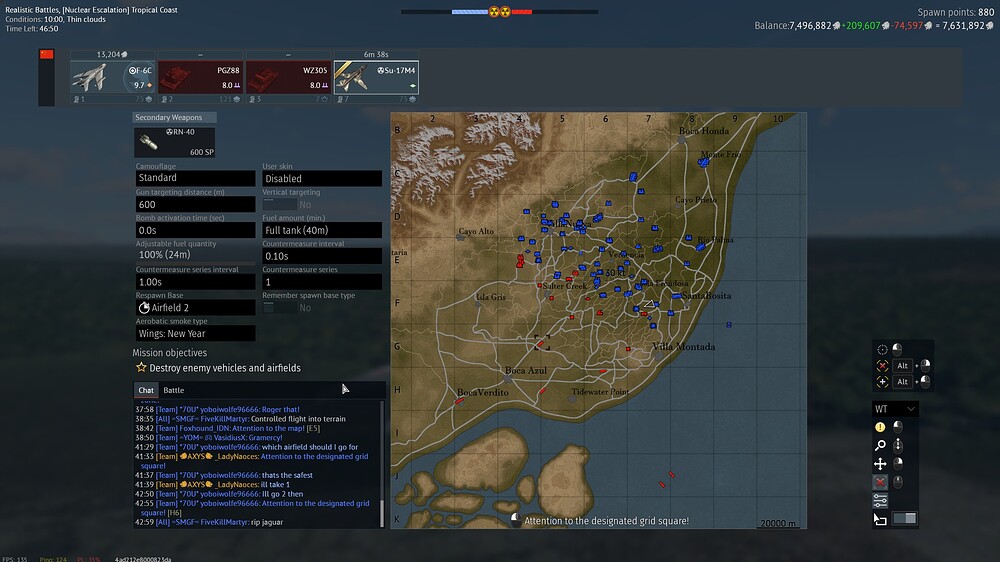Open the Camouflage Standard dropdown
The height and width of the screenshot is (562, 1000).
click(195, 178)
